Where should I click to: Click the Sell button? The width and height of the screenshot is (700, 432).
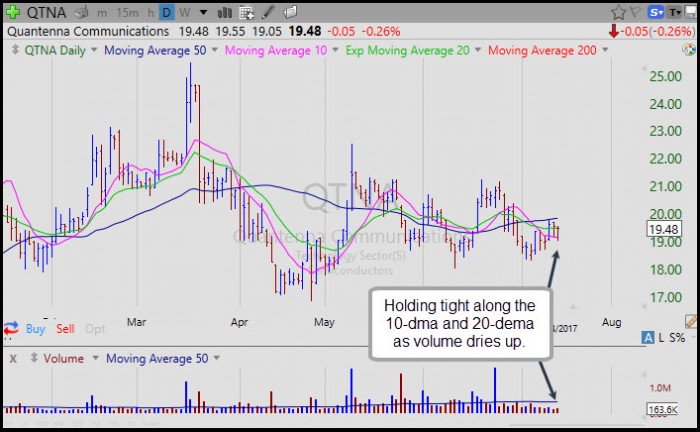(x=65, y=329)
